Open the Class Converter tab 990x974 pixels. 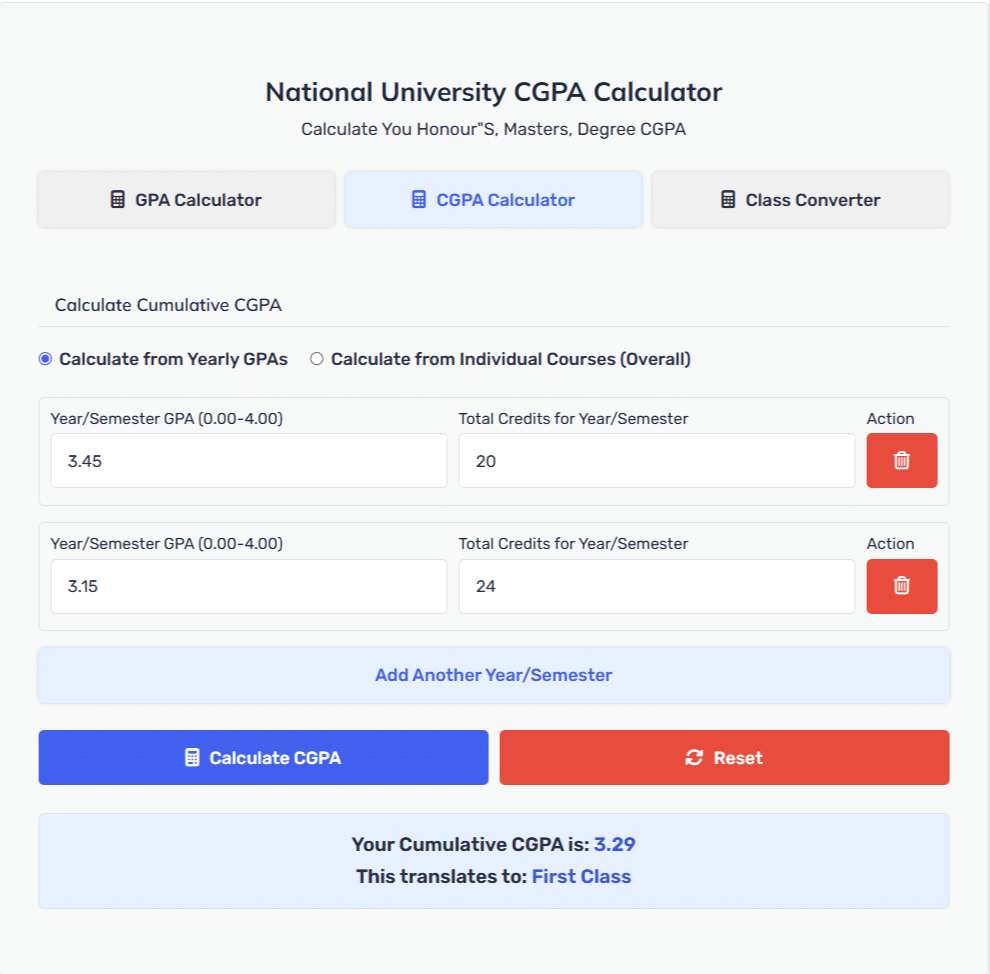[x=801, y=199]
